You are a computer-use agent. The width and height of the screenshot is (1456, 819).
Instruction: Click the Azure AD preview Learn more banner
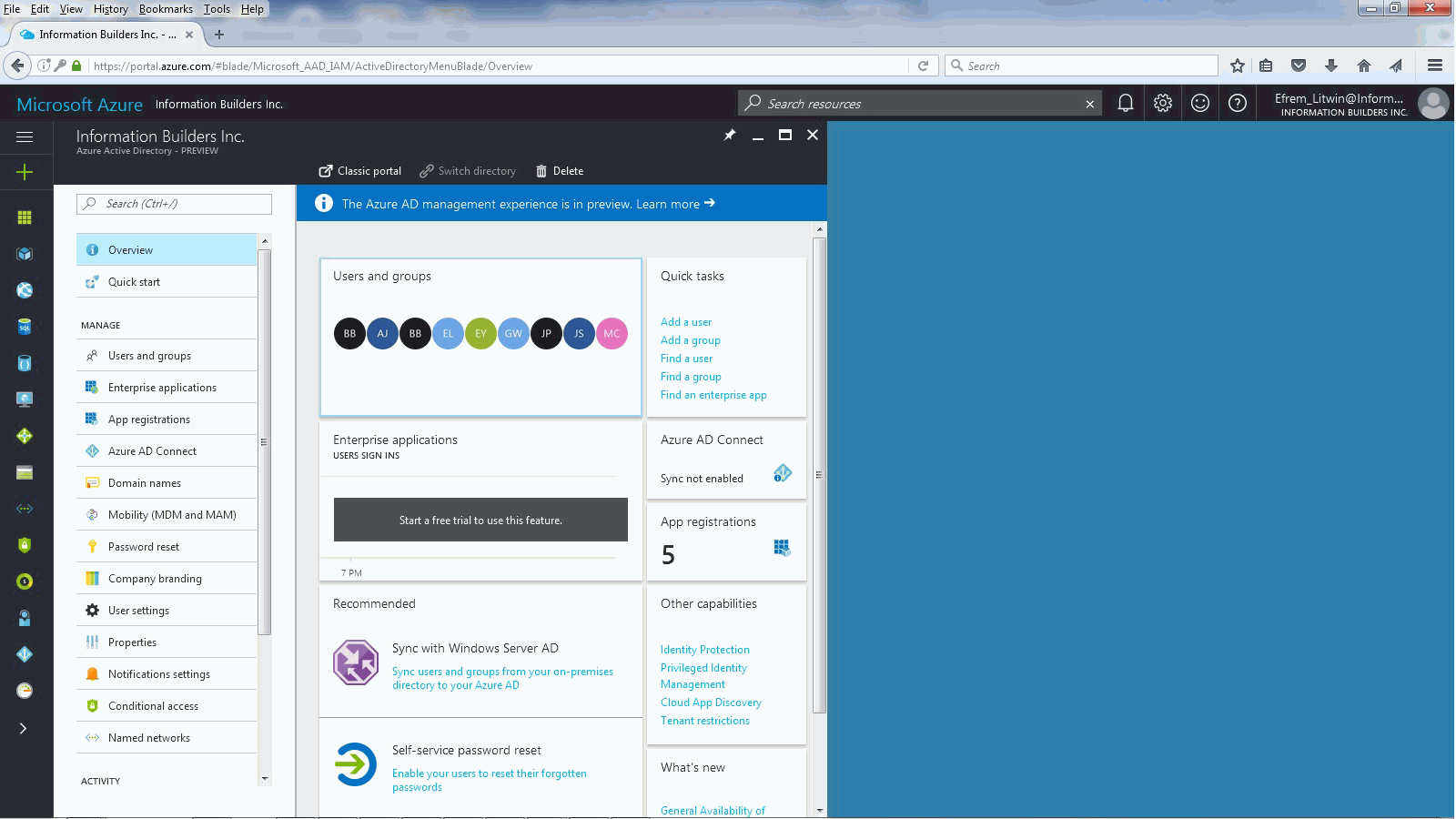click(x=561, y=203)
